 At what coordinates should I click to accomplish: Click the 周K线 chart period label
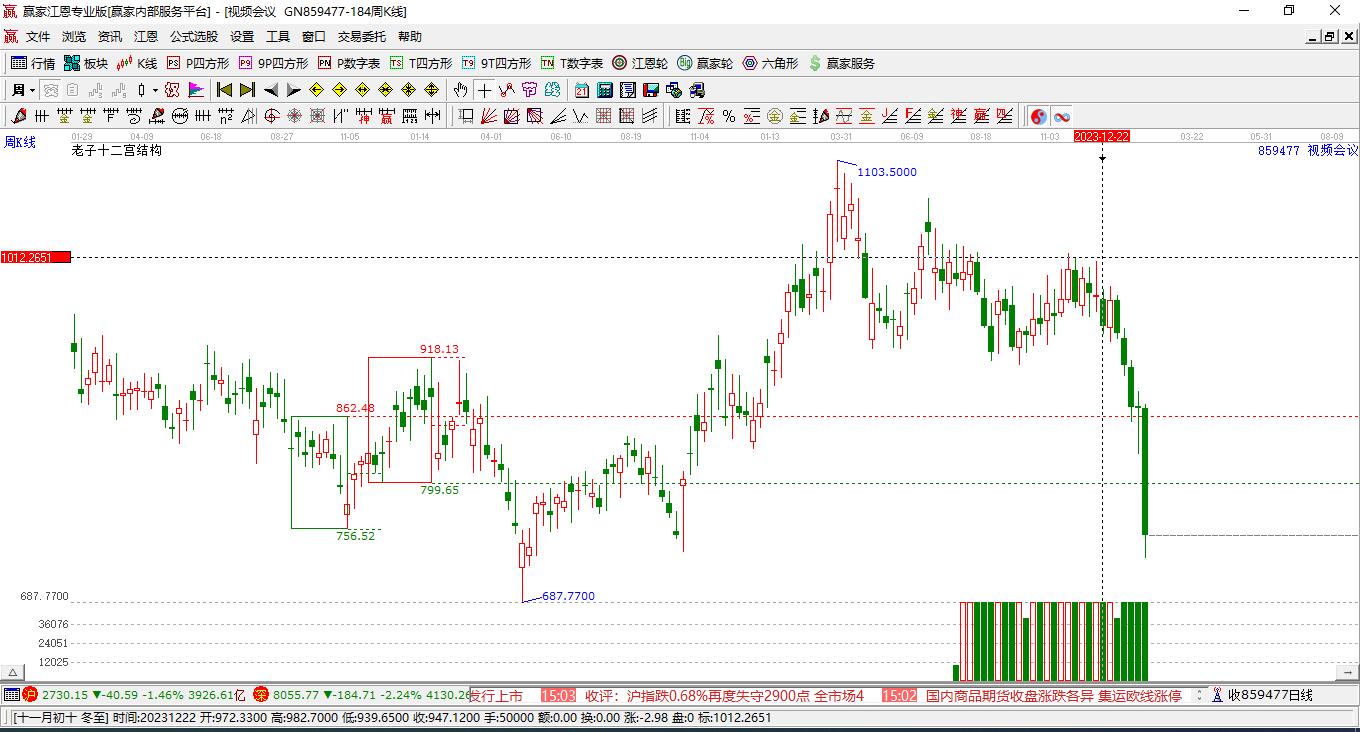click(x=20, y=143)
